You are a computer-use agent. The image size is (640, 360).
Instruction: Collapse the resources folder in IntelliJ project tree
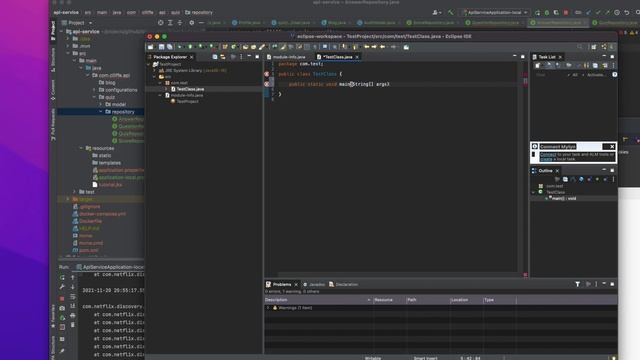(81, 148)
